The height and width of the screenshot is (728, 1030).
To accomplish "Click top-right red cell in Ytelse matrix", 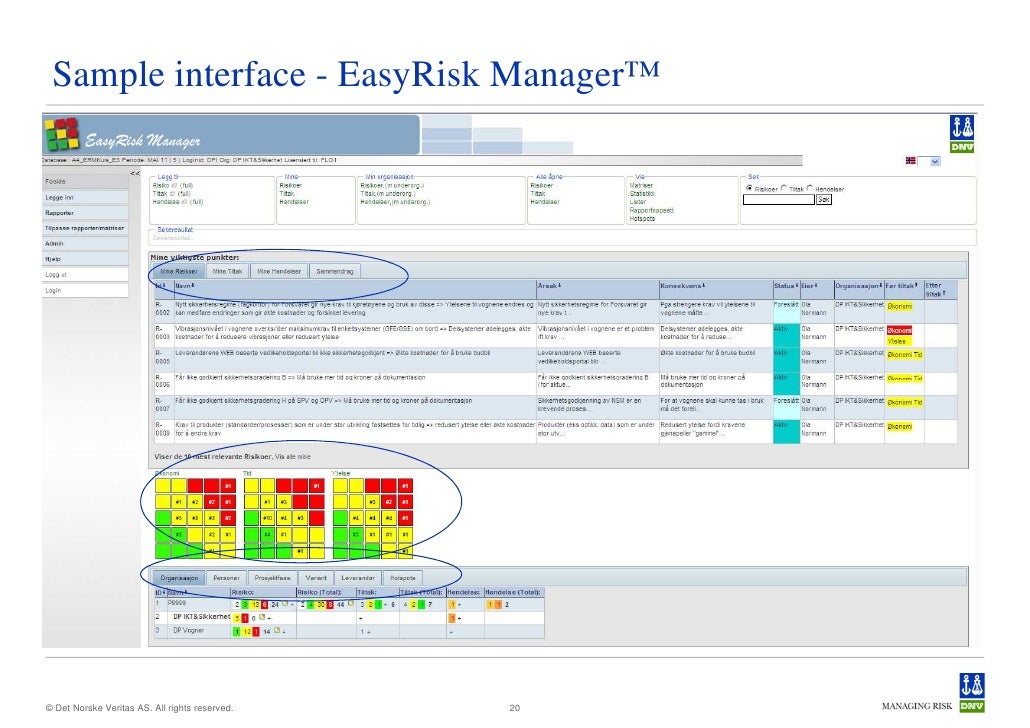I will coord(405,486).
